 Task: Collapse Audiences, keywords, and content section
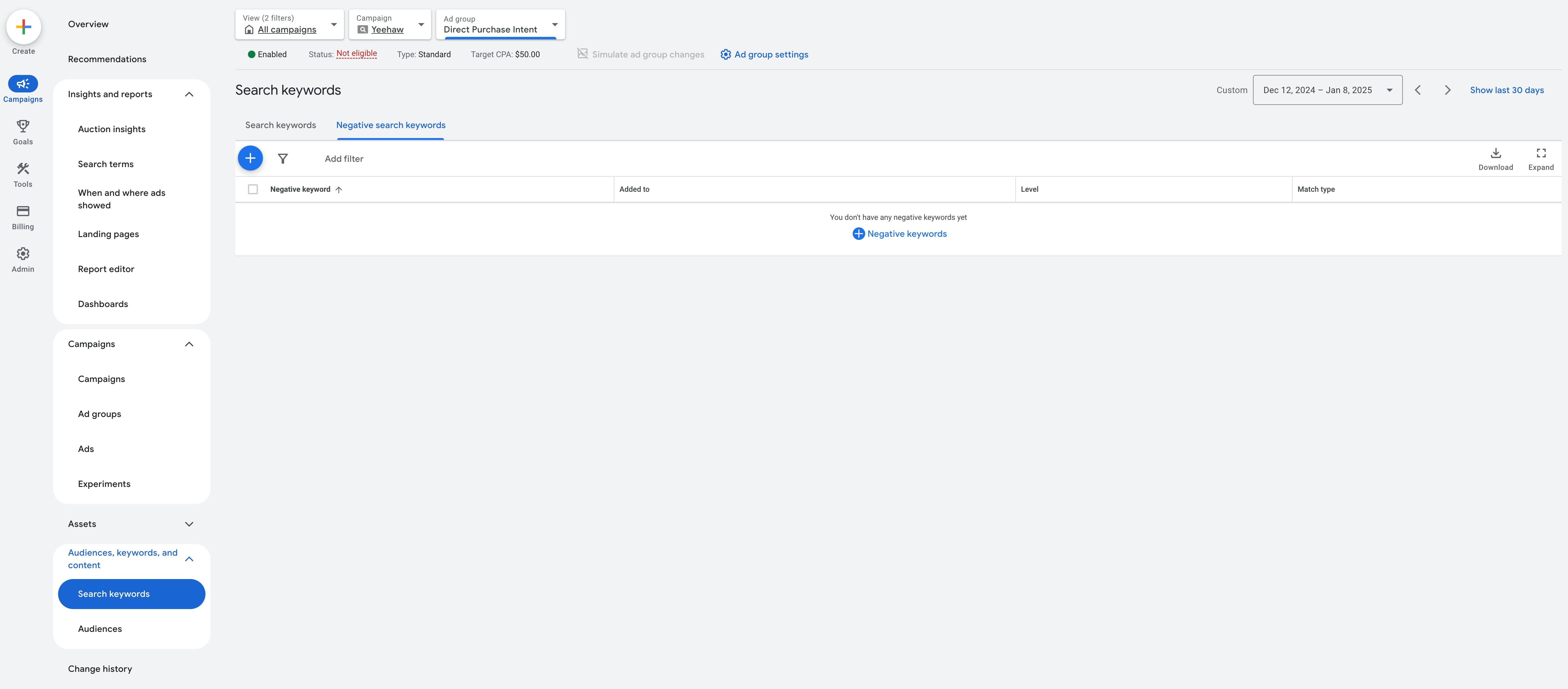189,559
